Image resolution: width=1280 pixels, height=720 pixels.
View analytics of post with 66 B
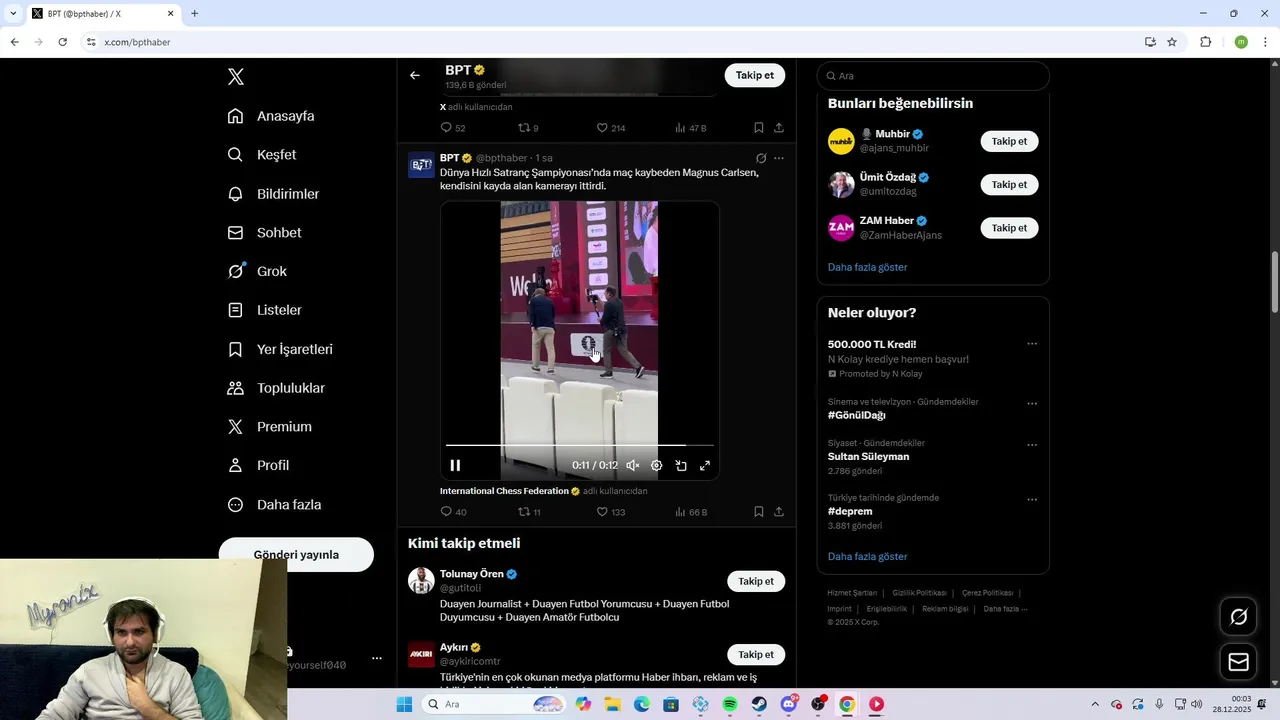pos(691,512)
